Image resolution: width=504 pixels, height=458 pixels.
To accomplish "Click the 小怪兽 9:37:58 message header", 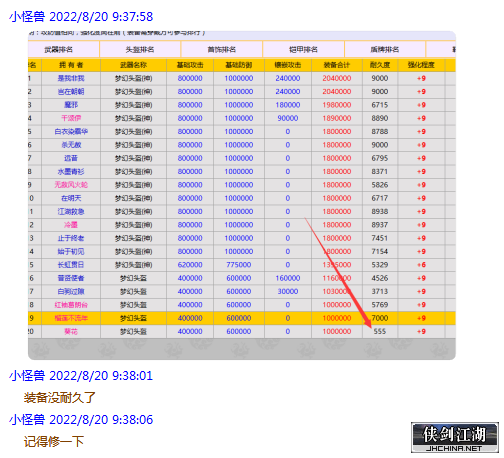I will coord(81,17).
